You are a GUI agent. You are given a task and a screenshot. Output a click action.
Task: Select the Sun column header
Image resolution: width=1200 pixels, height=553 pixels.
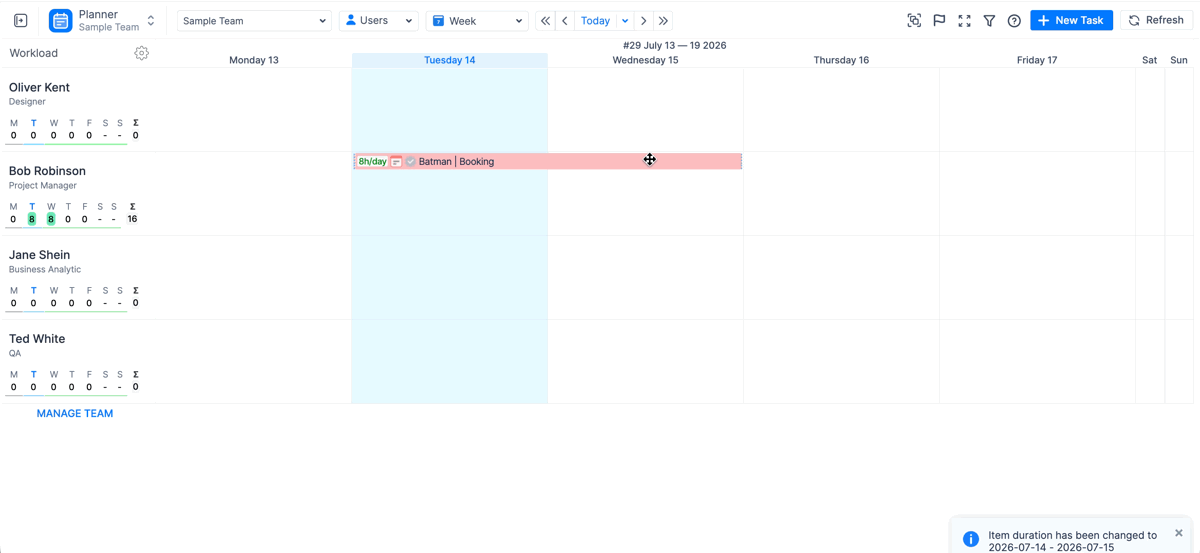[1179, 60]
